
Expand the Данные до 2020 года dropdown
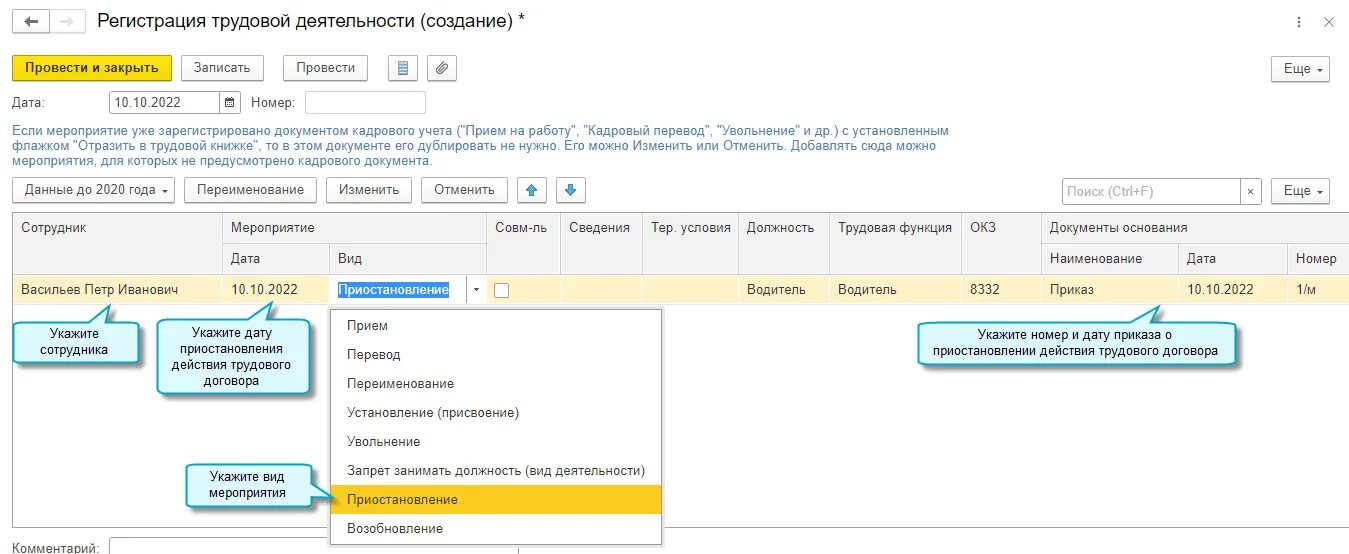coord(94,190)
